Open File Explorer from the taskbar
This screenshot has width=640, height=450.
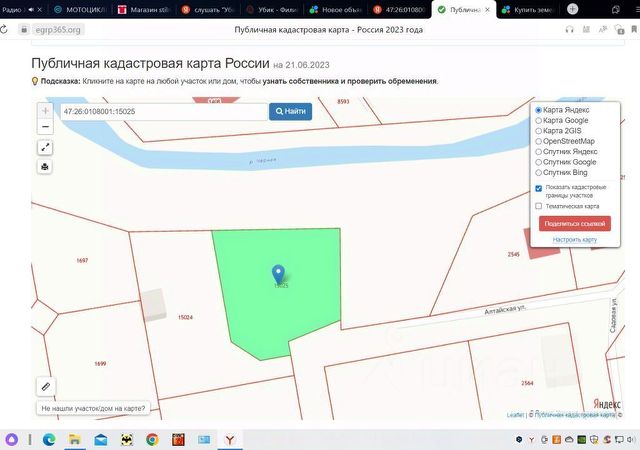pyautogui.click(x=74, y=439)
